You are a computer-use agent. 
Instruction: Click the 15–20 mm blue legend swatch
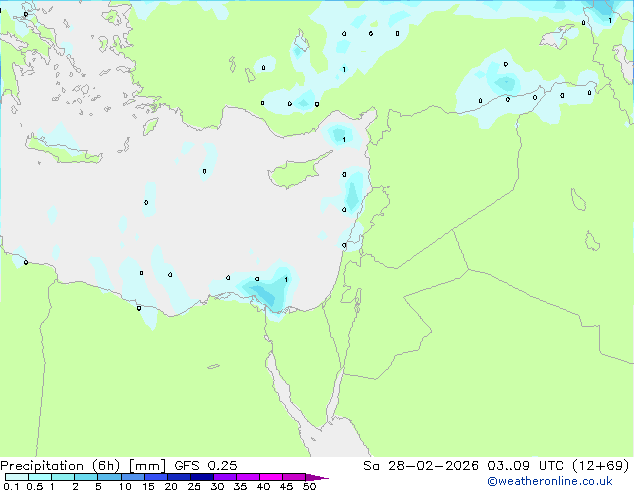[x=155, y=477]
